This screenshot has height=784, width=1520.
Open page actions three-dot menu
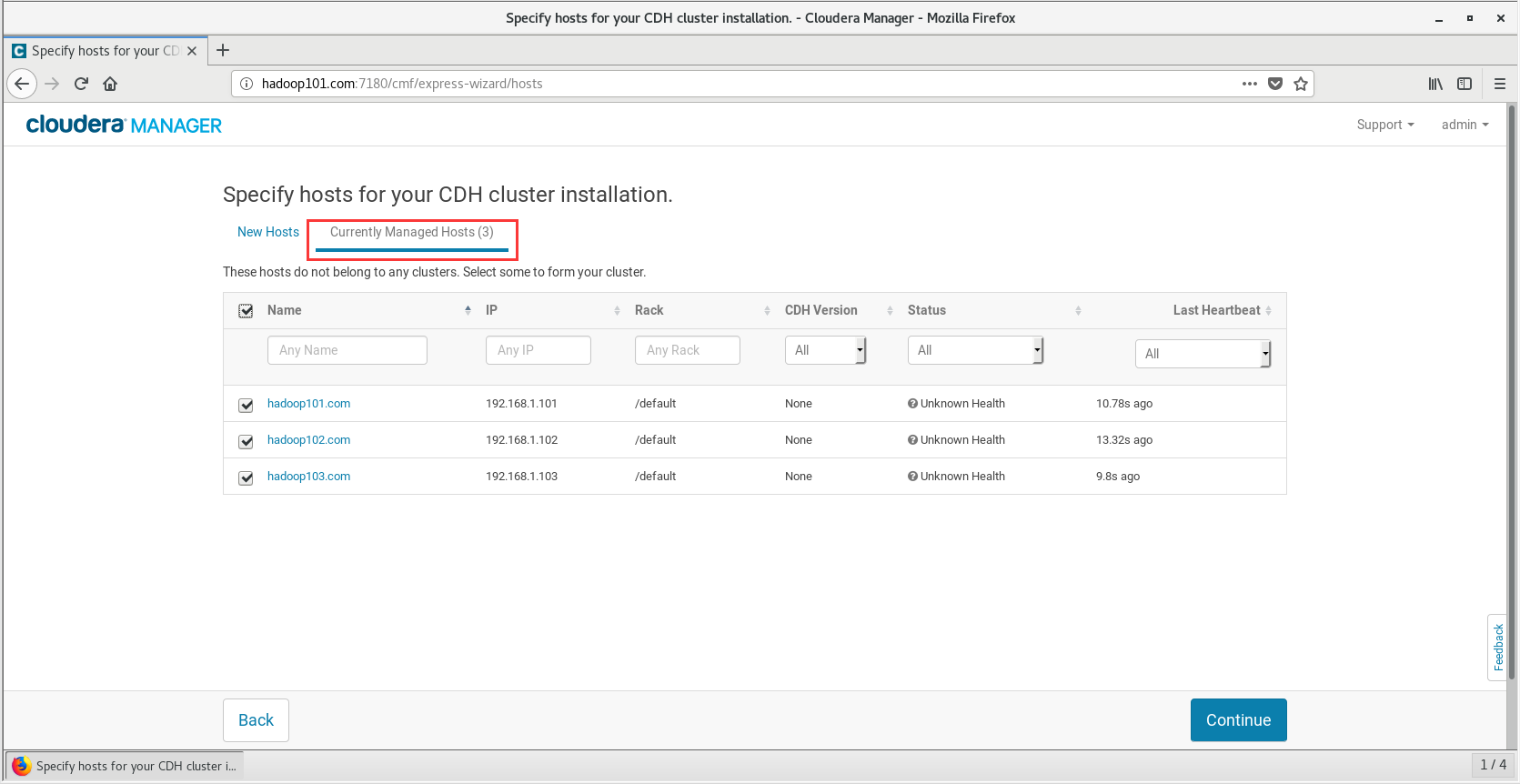1250,84
